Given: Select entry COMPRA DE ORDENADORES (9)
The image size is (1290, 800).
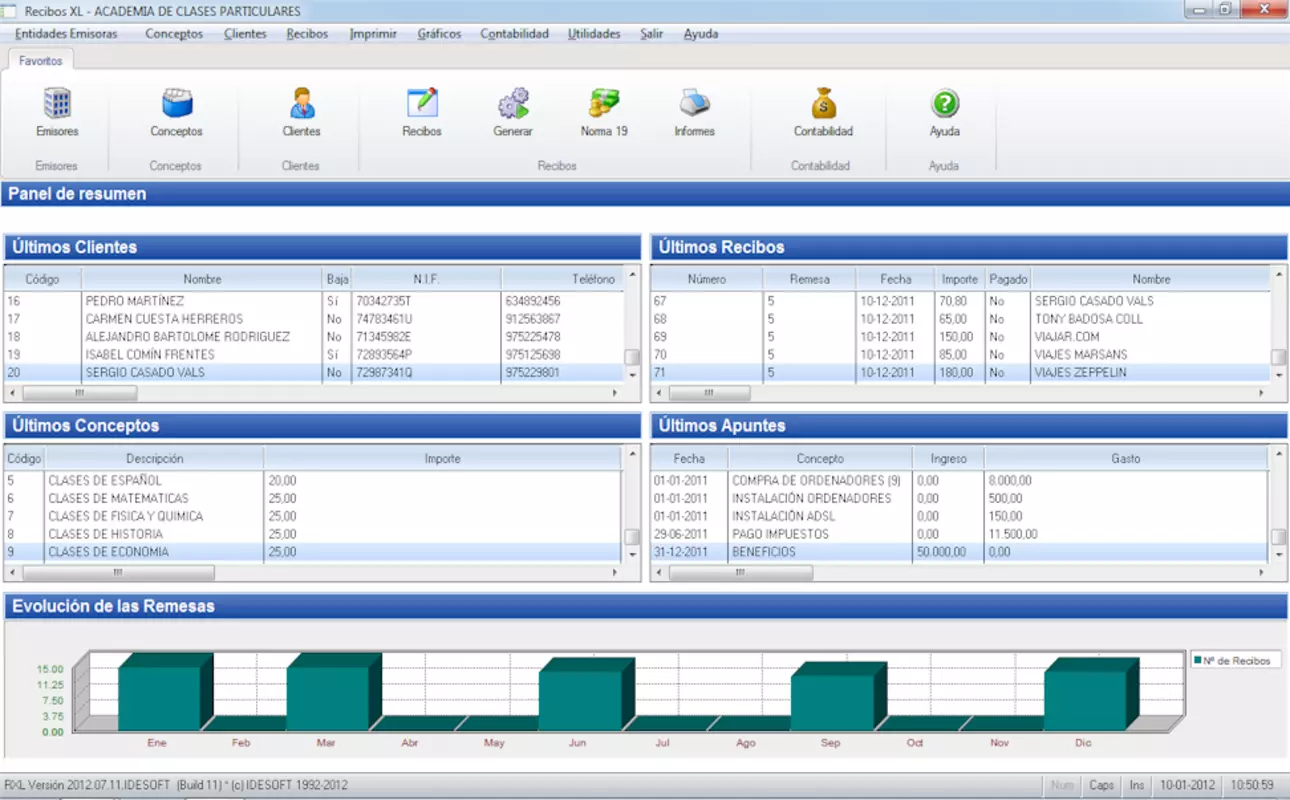Looking at the screenshot, I should [x=960, y=481].
